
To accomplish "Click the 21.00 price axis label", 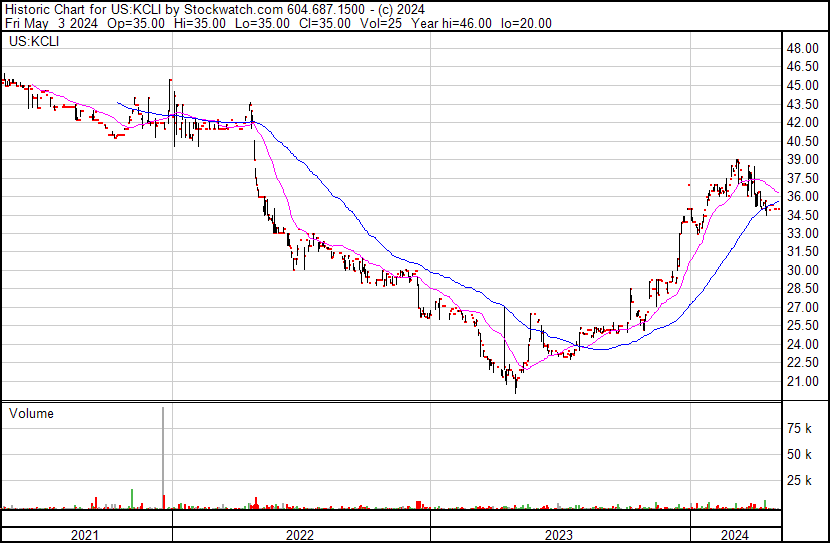I will [x=803, y=382].
